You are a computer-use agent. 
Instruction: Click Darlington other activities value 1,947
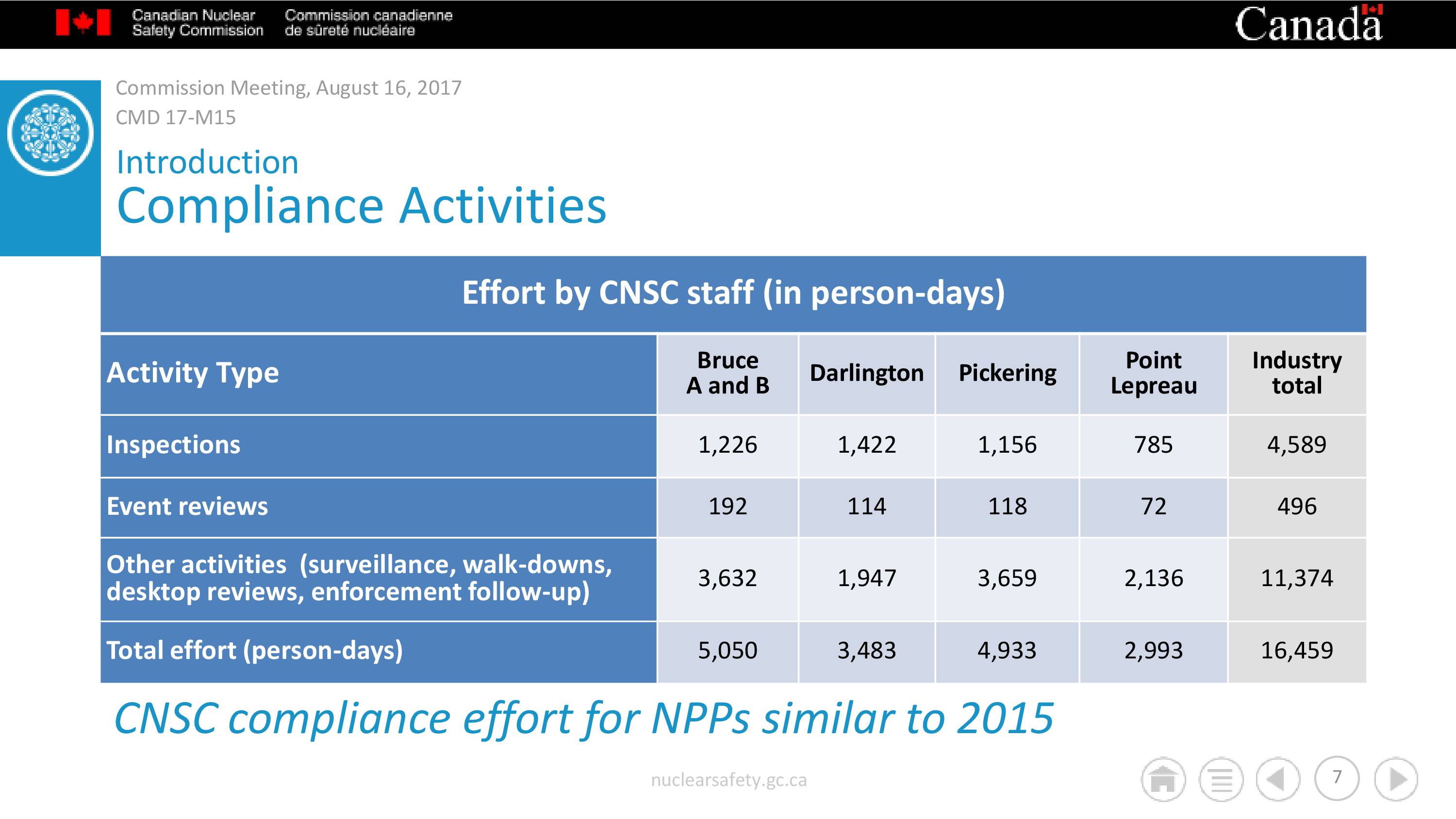[x=866, y=579]
